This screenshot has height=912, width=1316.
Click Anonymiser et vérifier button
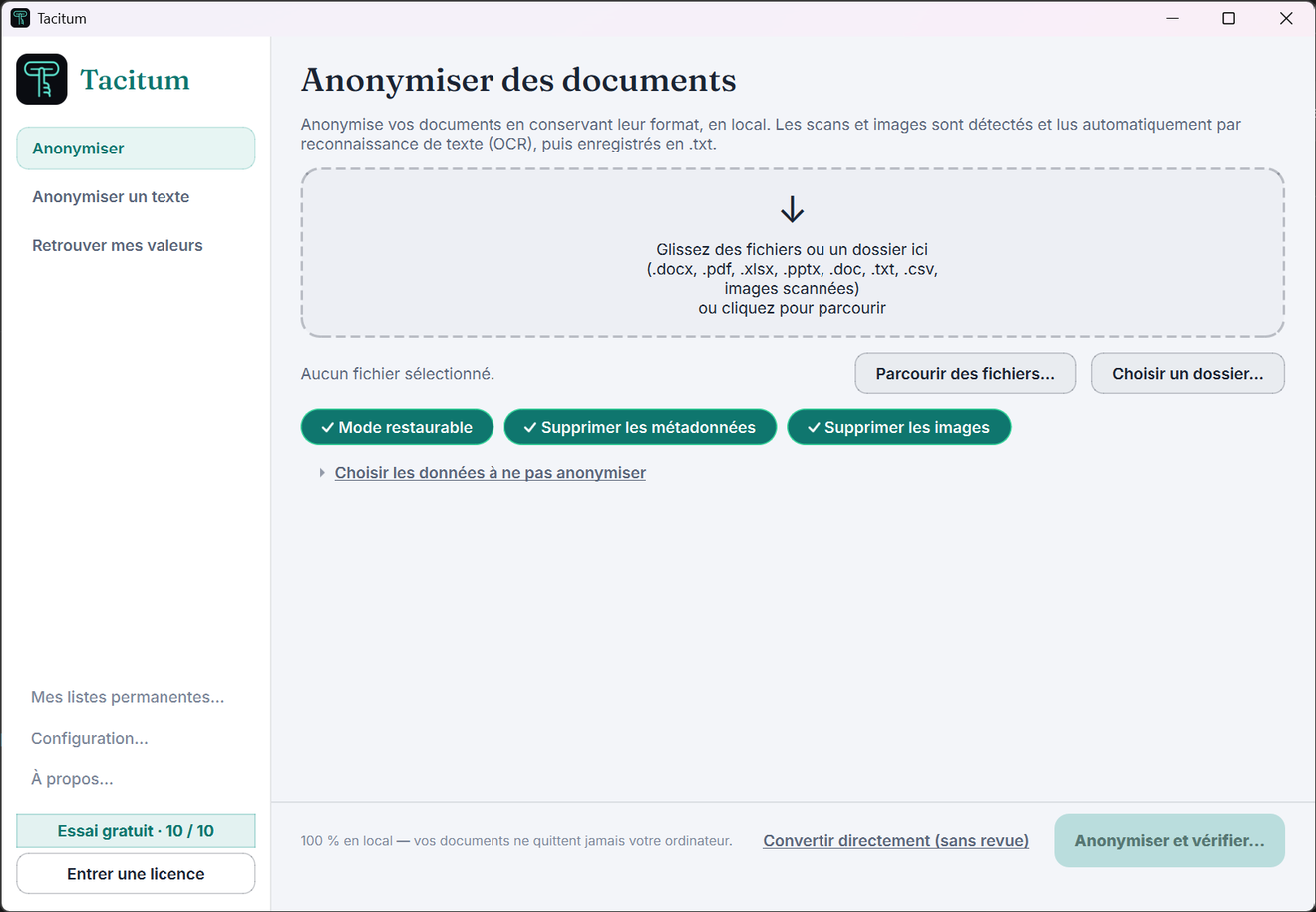click(x=1169, y=841)
